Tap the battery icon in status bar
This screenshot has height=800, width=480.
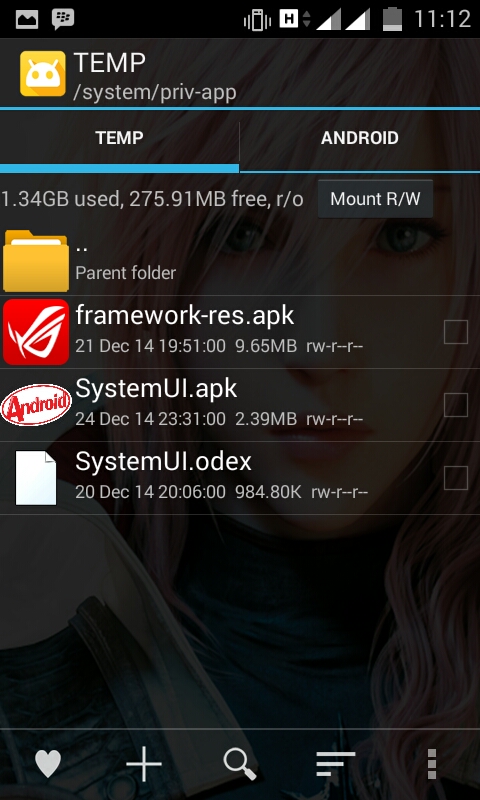tap(392, 20)
